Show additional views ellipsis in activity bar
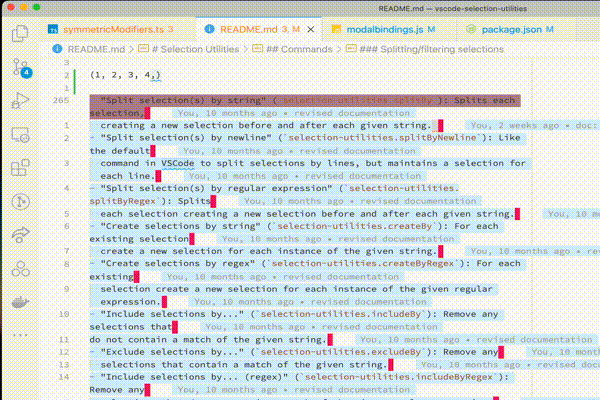This screenshot has height=400, width=600. [x=20, y=335]
